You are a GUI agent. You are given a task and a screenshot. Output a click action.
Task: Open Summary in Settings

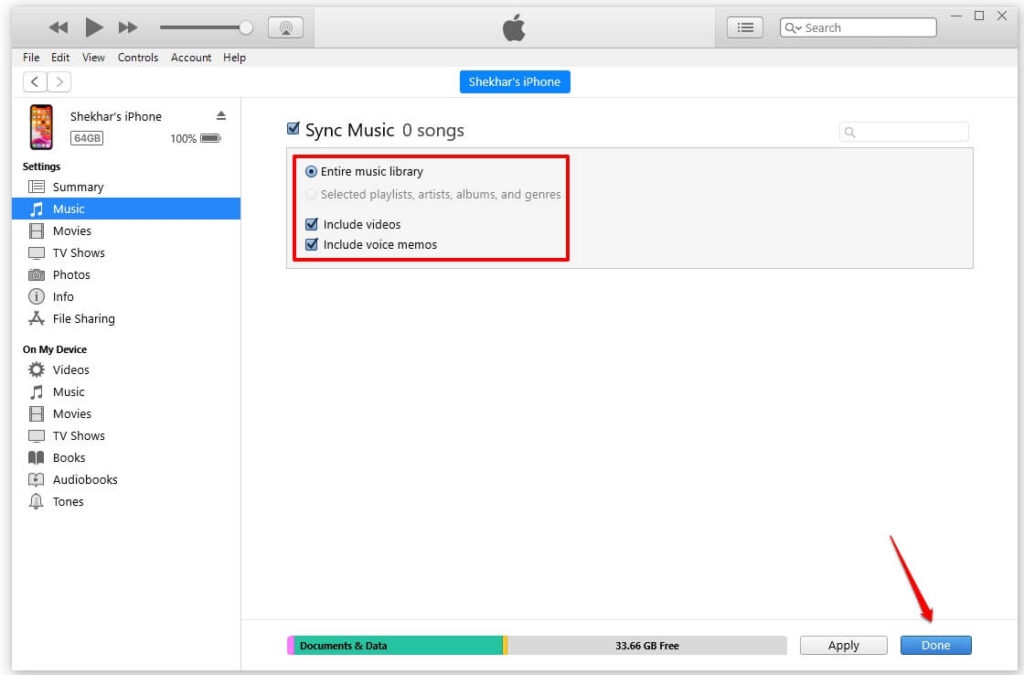[126, 187]
